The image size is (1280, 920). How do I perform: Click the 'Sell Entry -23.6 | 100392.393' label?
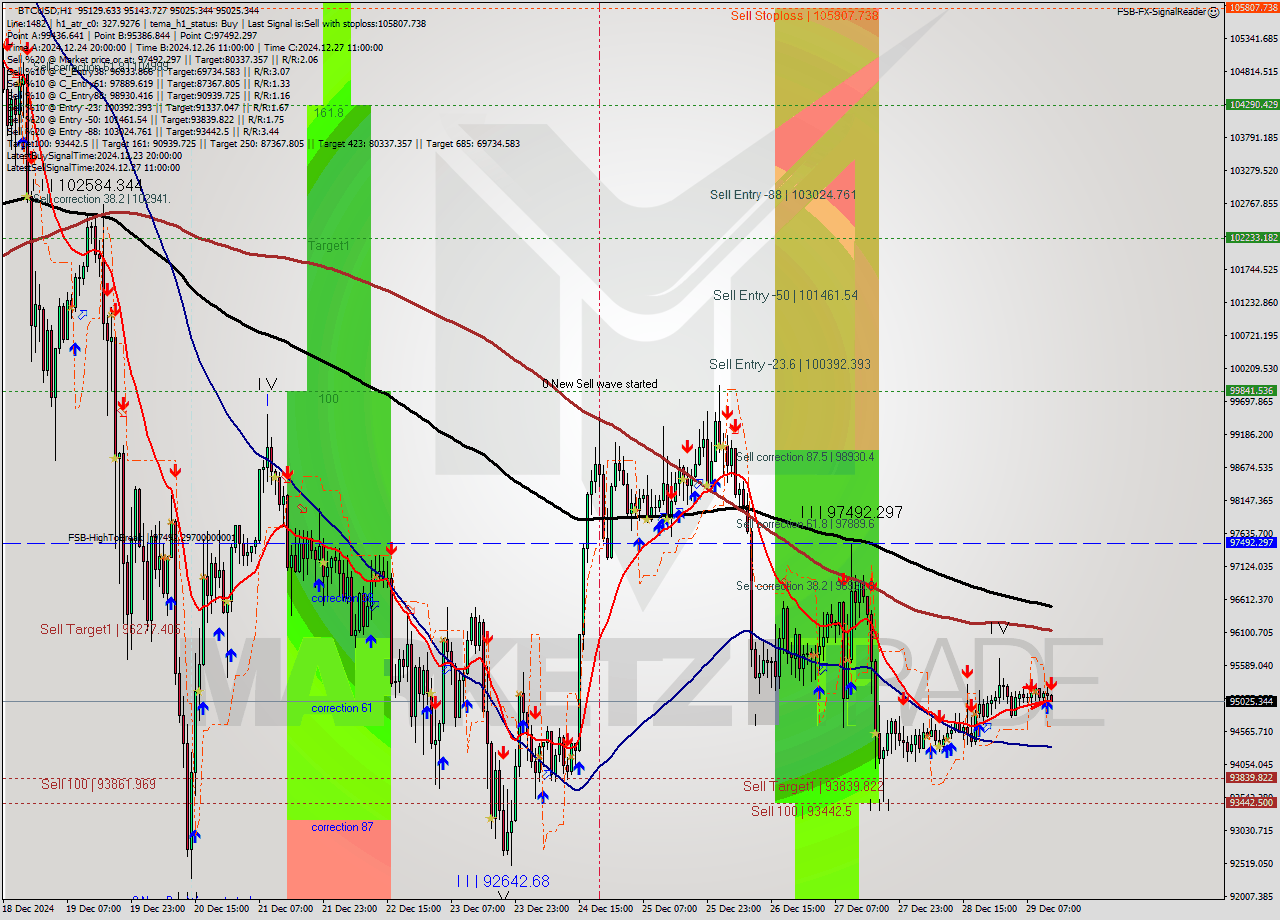[x=789, y=364]
